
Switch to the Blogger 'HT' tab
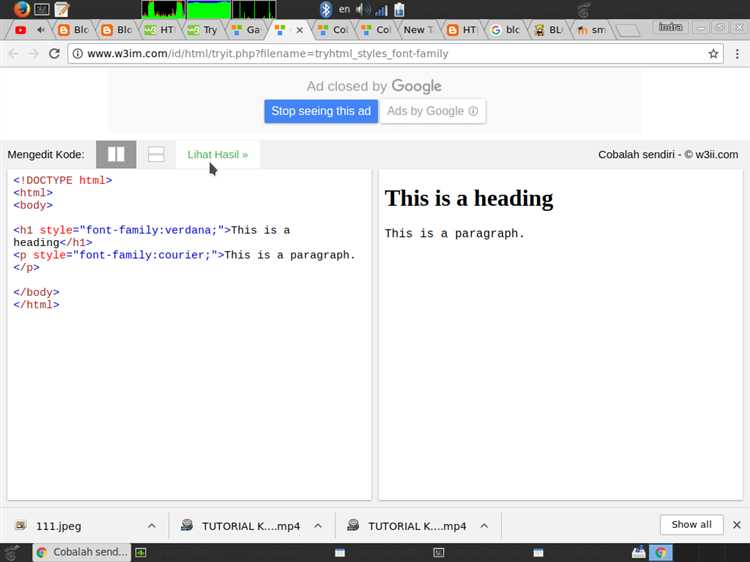coord(462,30)
